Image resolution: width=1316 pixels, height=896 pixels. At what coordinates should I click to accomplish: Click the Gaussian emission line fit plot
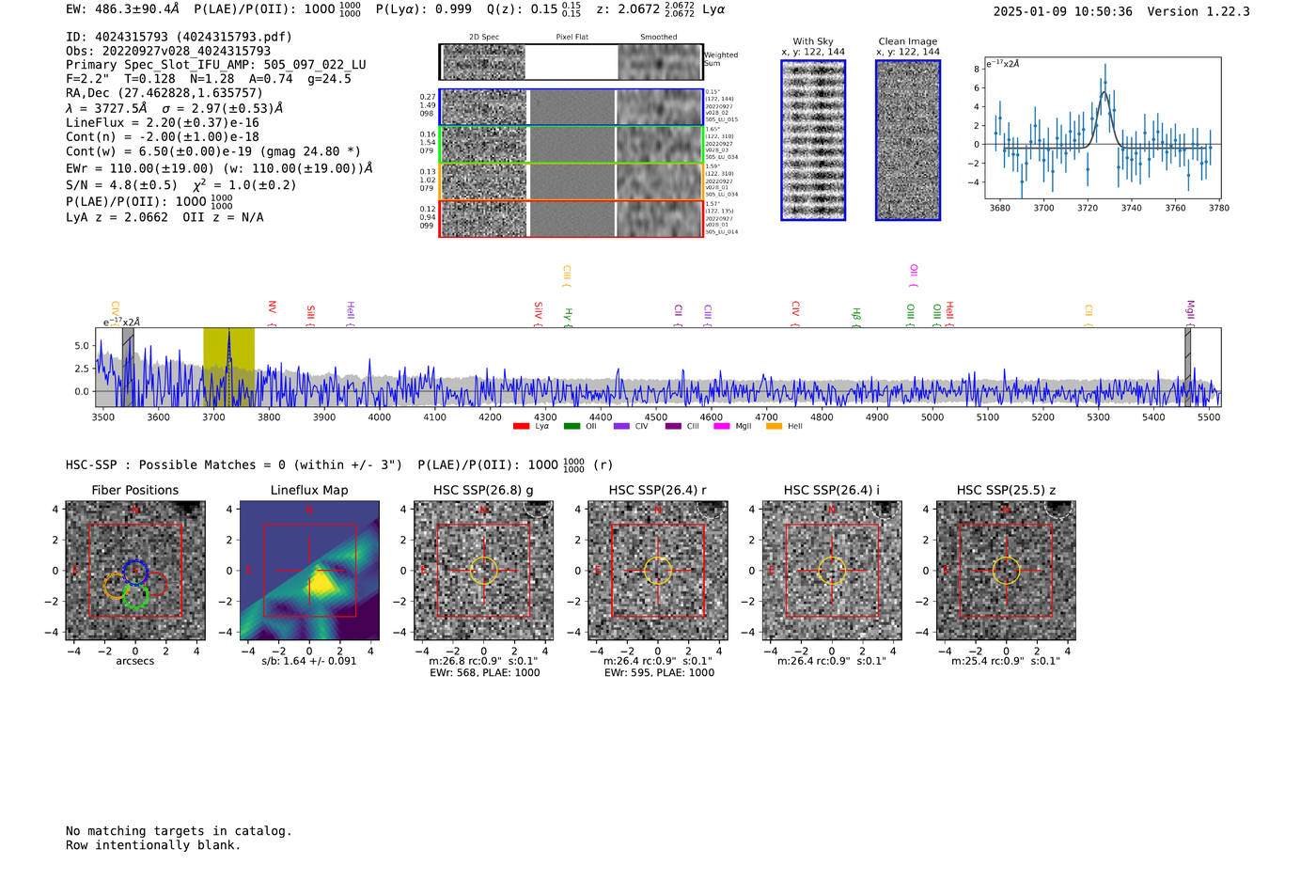1103,128
